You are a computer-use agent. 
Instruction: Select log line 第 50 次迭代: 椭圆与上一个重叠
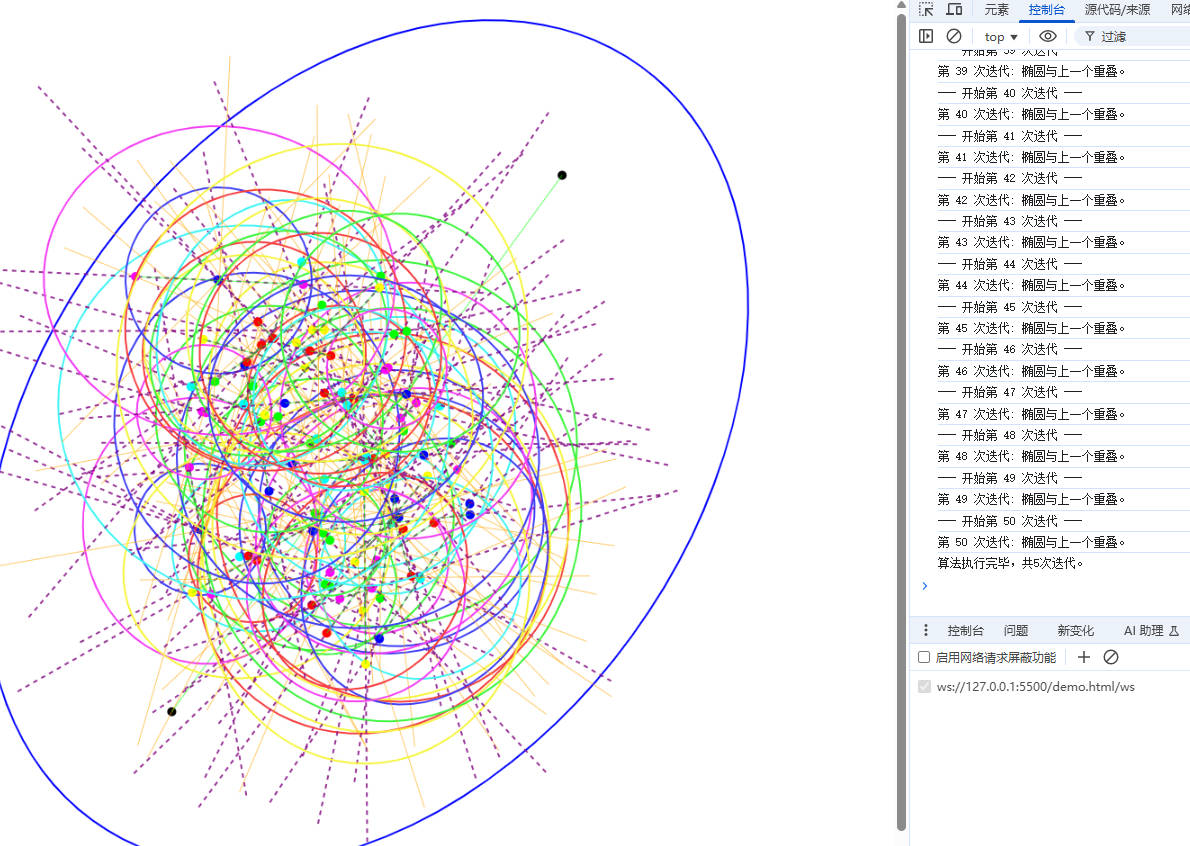(x=1031, y=542)
